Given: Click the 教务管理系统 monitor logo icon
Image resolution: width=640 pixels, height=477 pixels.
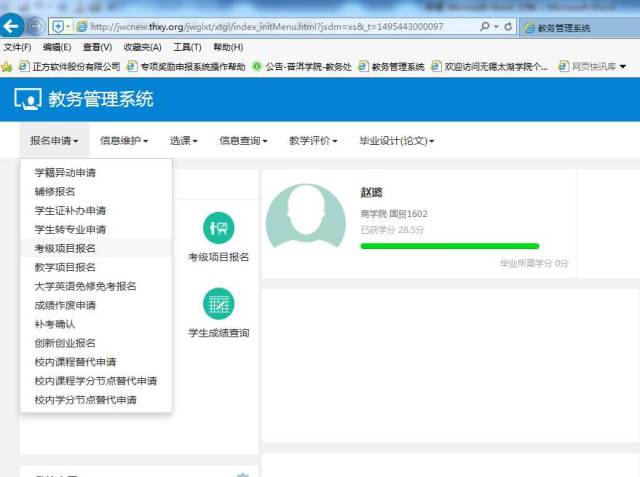Looking at the screenshot, I should [28, 99].
